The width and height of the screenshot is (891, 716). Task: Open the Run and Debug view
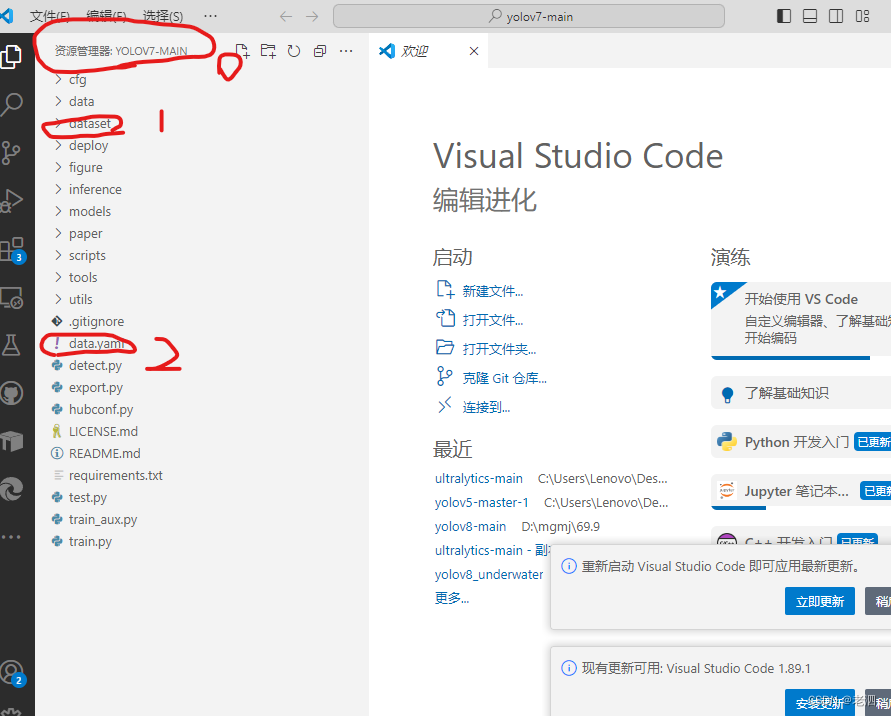11,201
